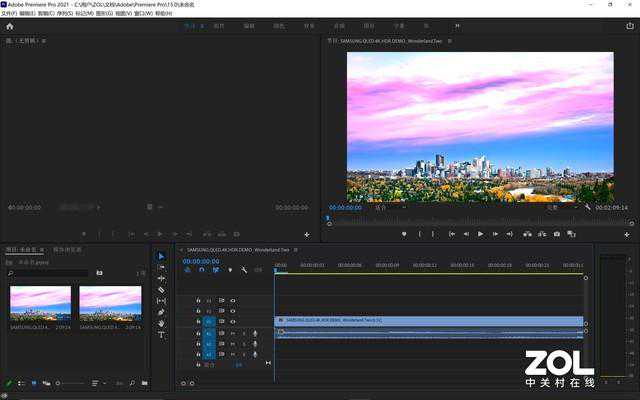Select the first SAMSUNG QLED clip thumbnail

pyautogui.click(x=40, y=303)
